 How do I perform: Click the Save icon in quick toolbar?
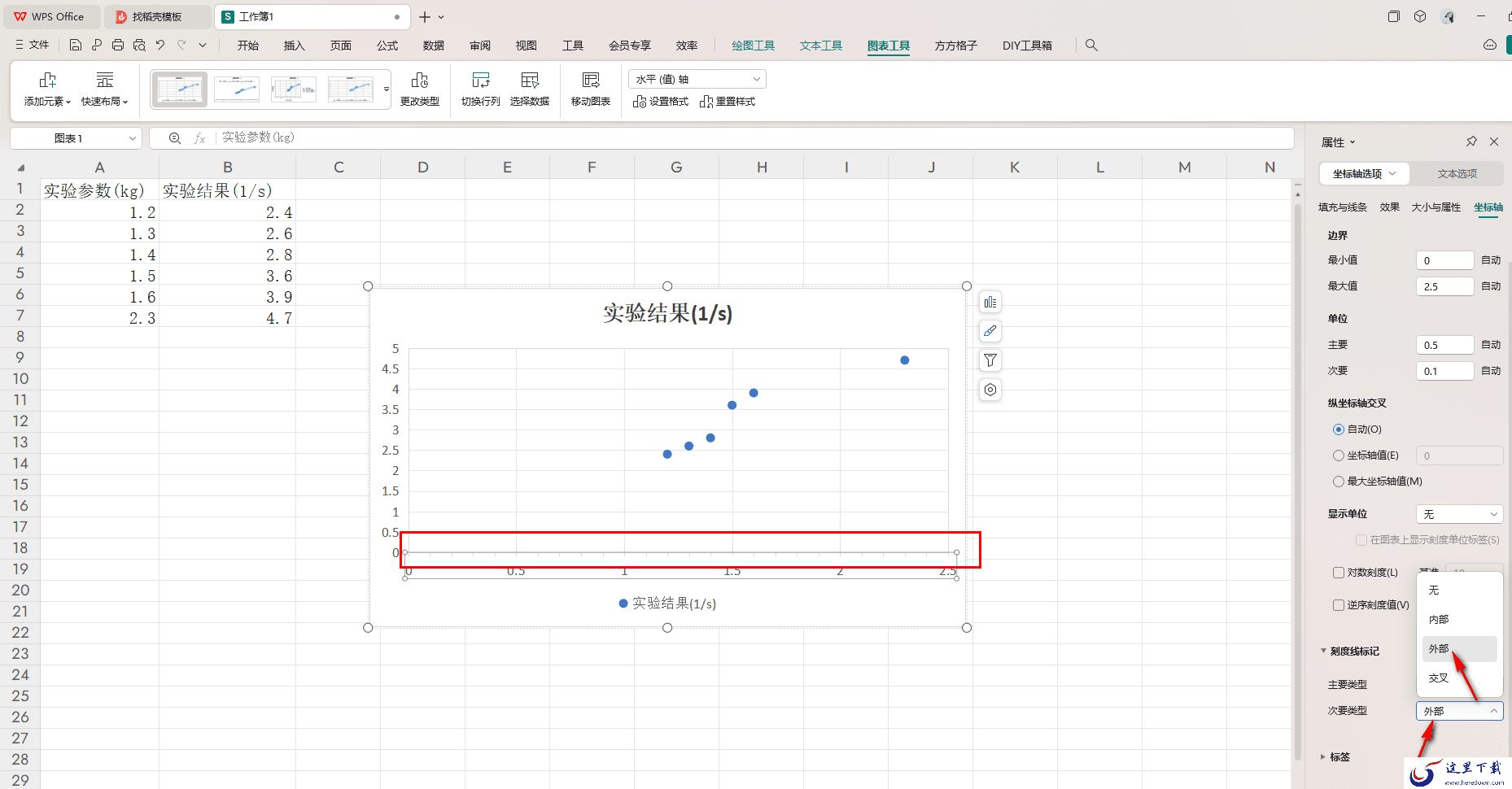(75, 46)
